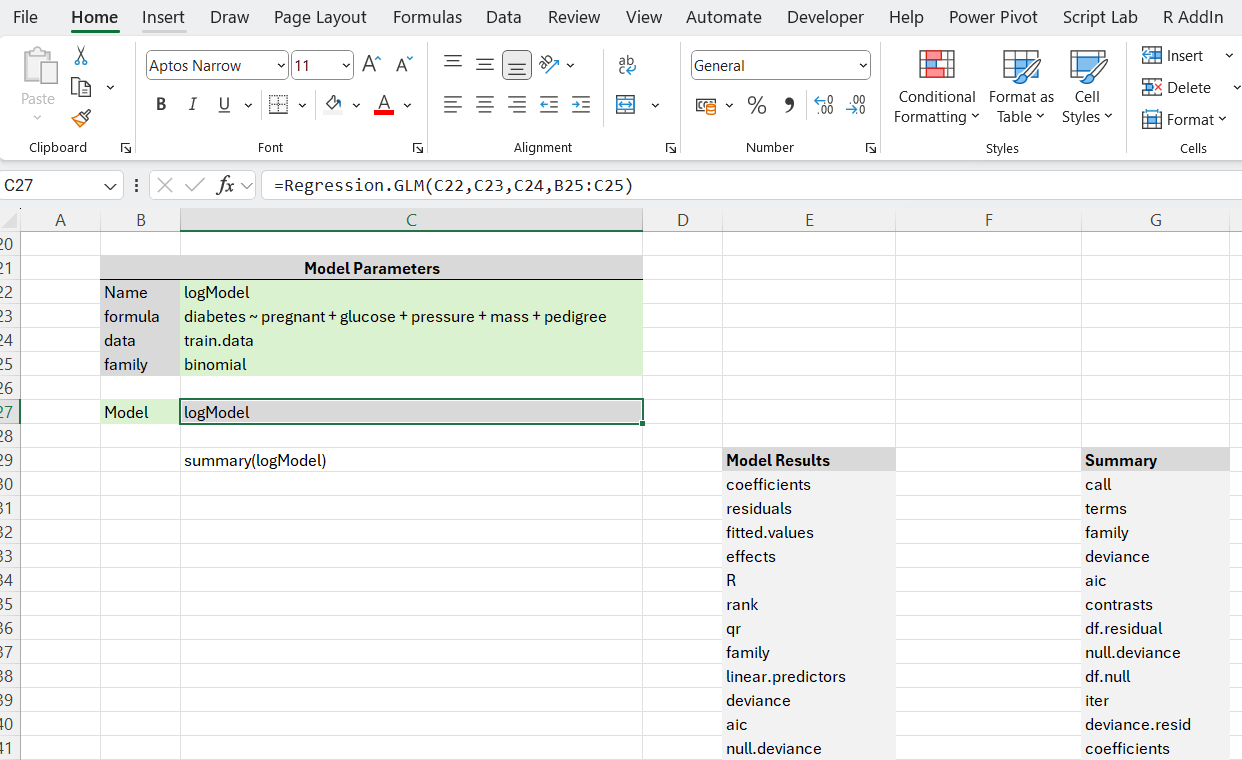
Task: Open Conditional Formatting menu
Action: [x=936, y=88]
